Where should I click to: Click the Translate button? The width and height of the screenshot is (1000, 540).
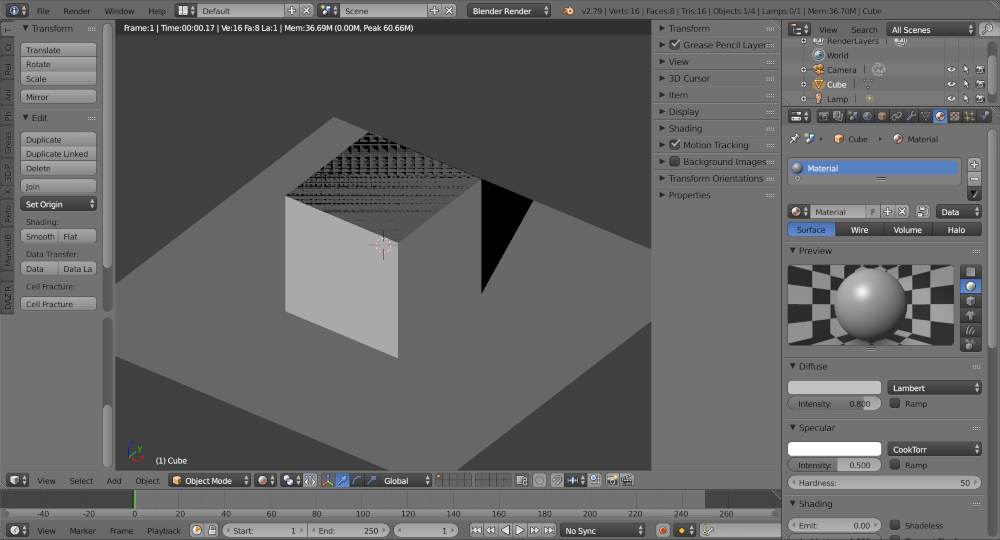coord(58,50)
